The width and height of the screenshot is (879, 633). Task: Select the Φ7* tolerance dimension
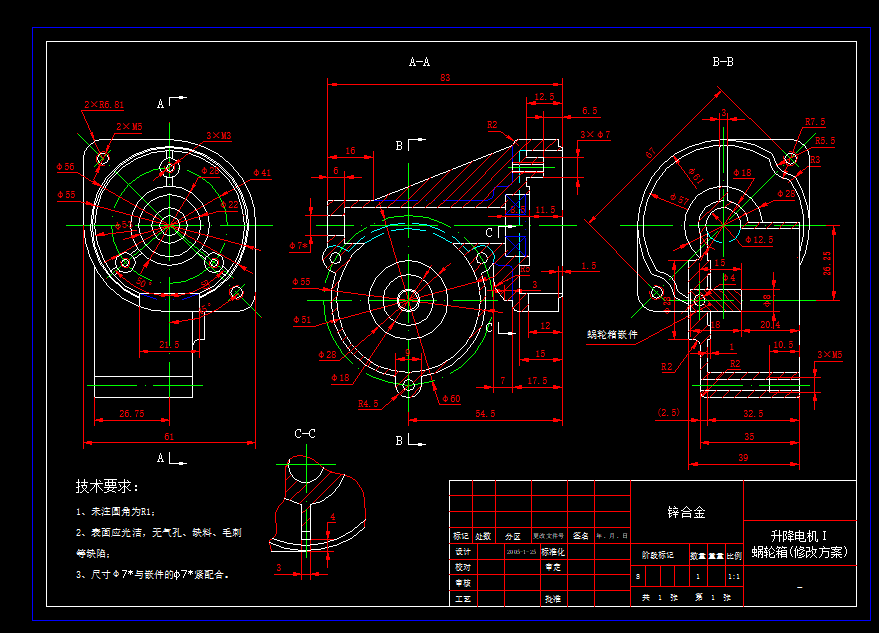pos(299,246)
